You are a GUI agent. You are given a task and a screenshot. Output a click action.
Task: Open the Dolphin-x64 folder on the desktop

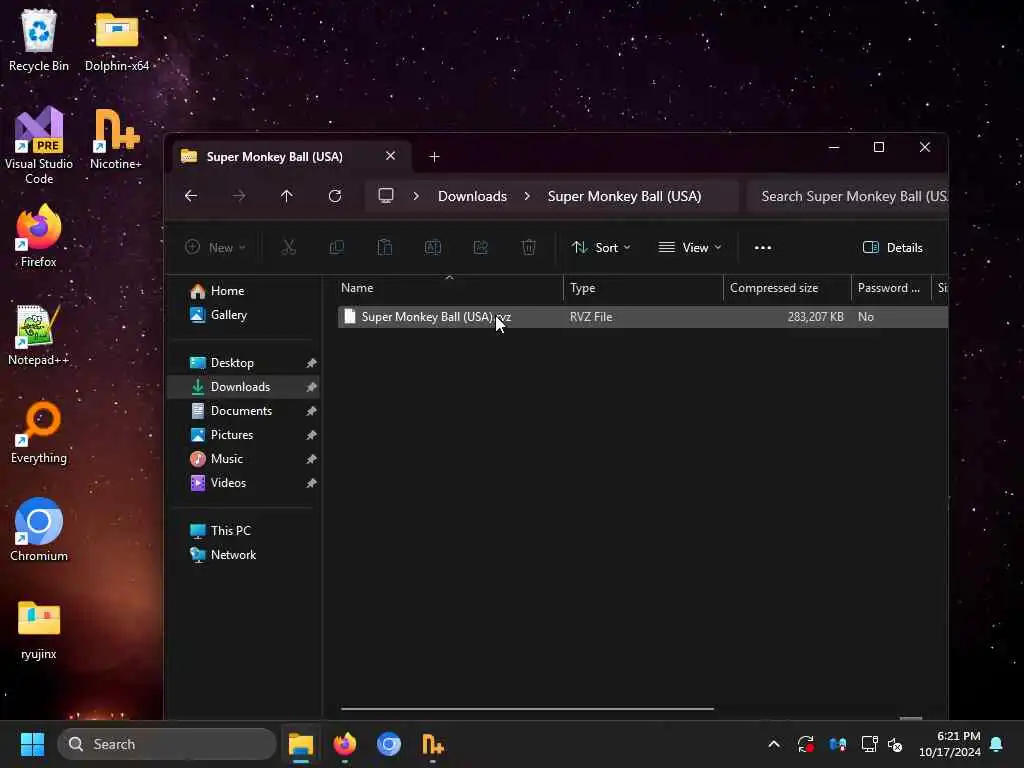point(117,39)
